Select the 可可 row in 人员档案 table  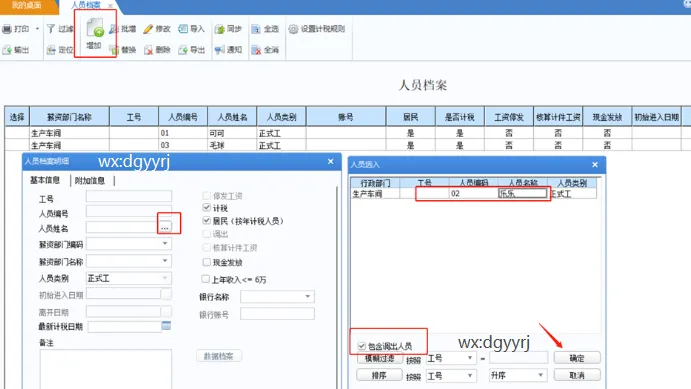click(348, 133)
